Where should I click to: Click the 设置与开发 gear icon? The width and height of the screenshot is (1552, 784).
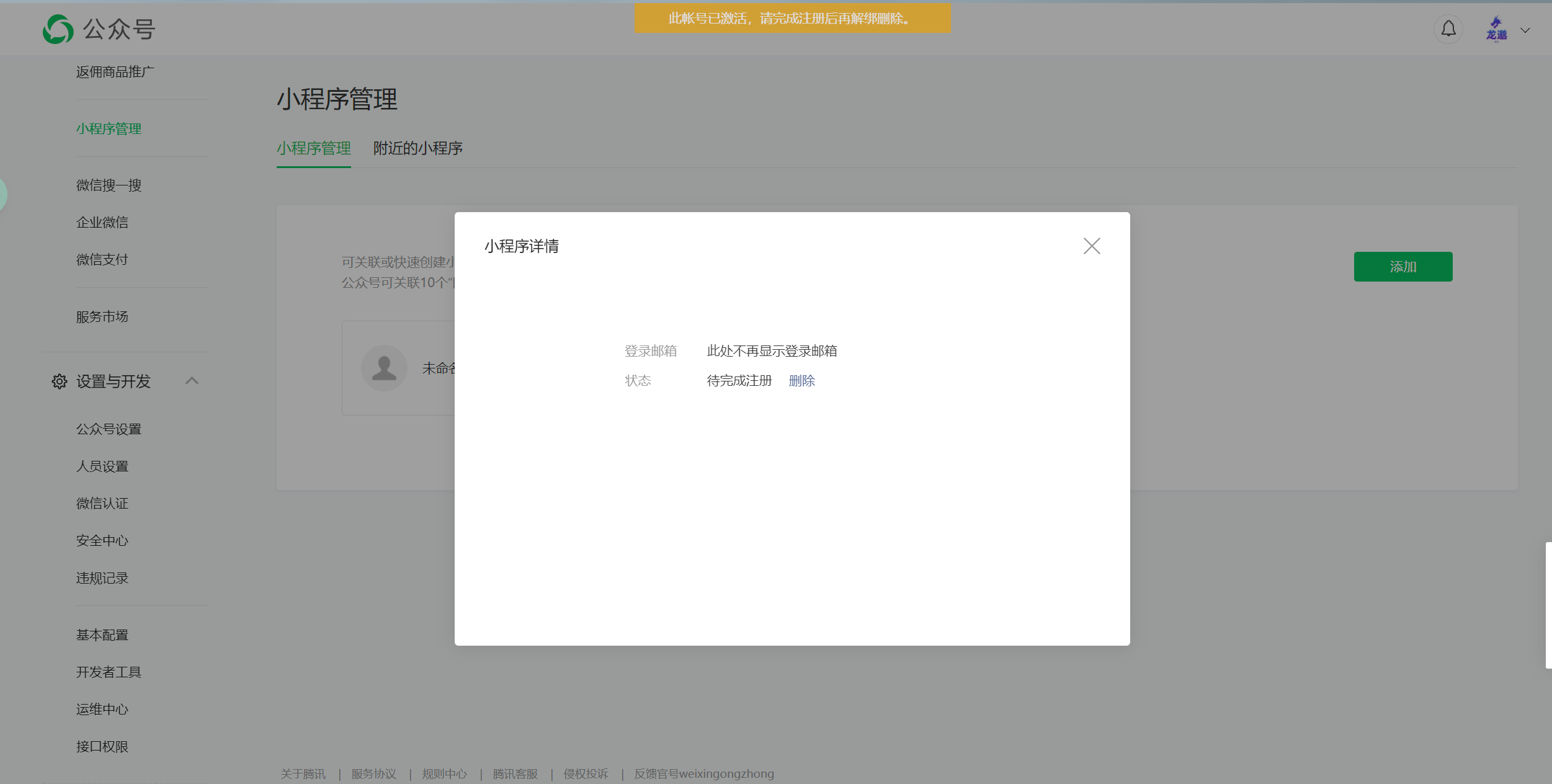[x=60, y=381]
